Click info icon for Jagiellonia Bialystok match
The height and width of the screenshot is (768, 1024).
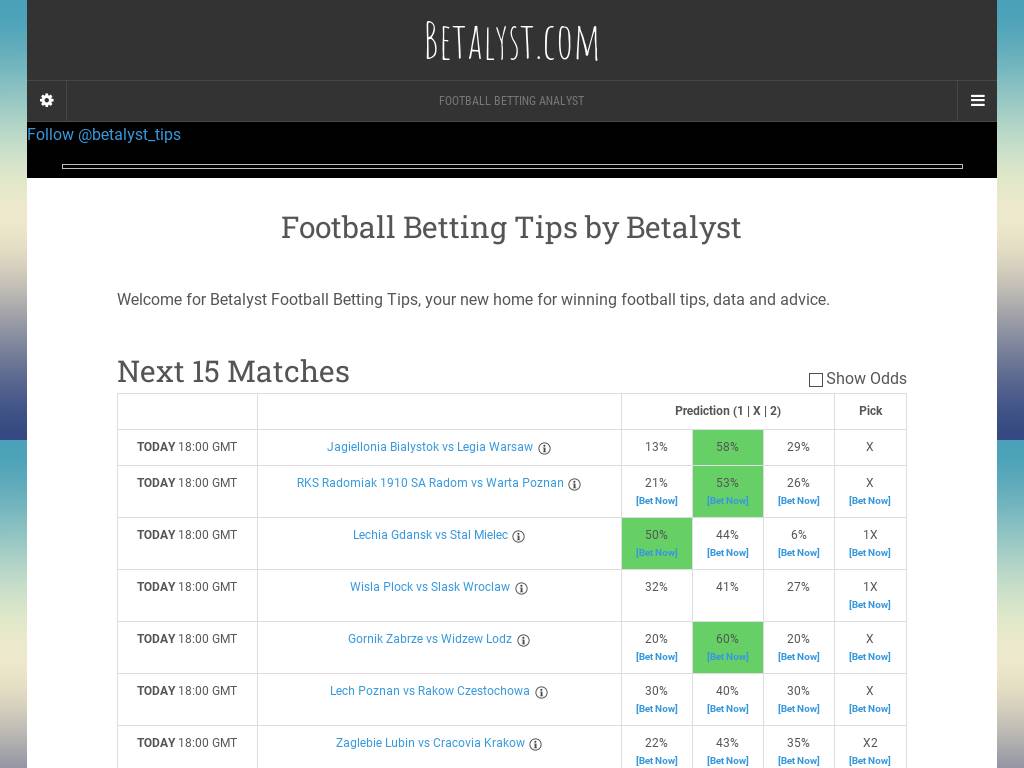click(x=545, y=448)
